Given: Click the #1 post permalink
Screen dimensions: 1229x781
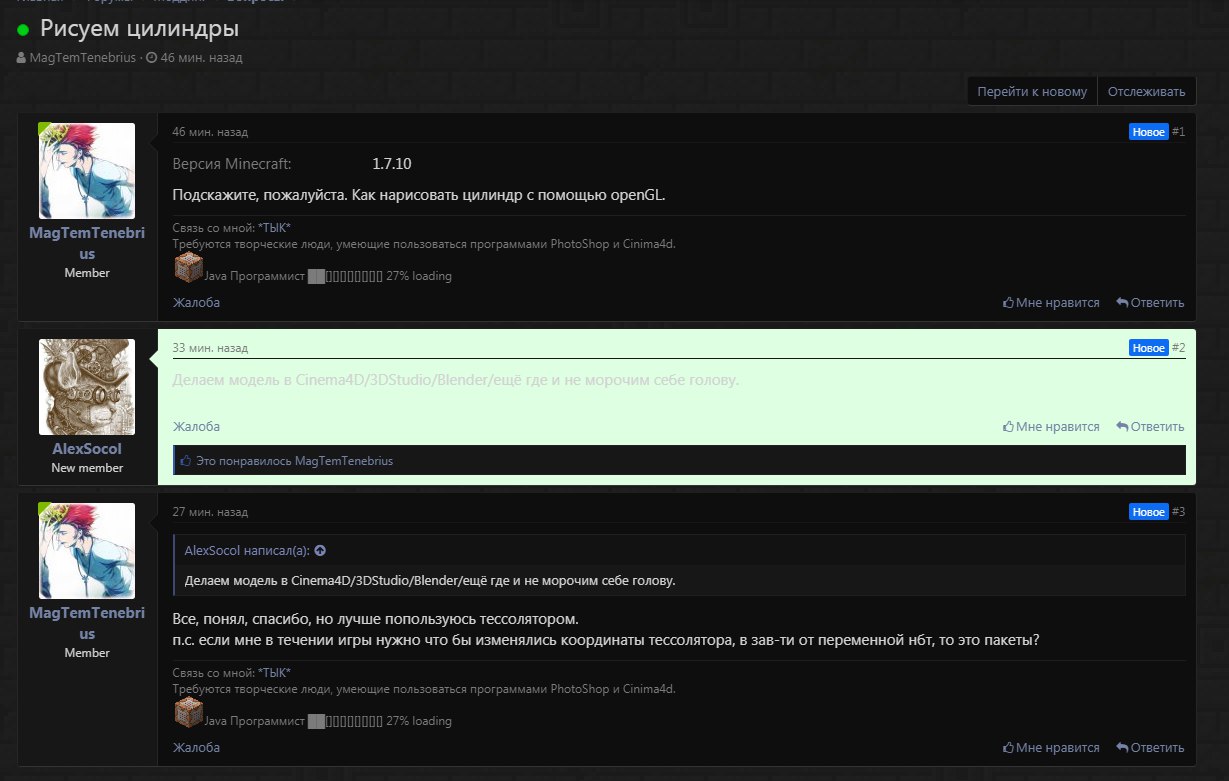Looking at the screenshot, I should pos(1179,132).
